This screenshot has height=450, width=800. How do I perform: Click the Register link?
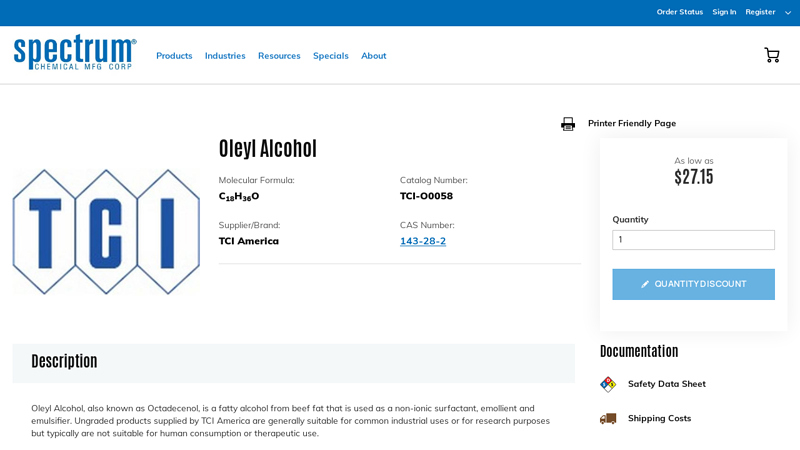[x=760, y=12]
